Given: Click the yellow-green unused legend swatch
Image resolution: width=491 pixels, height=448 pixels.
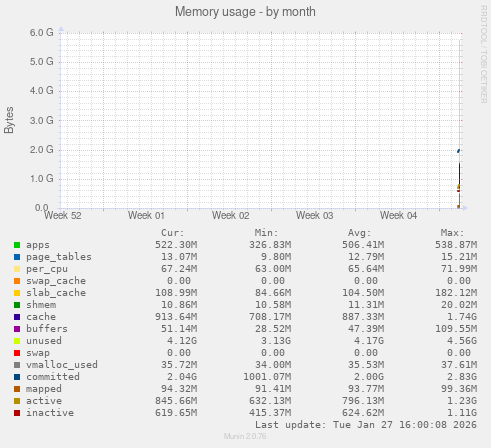Looking at the screenshot, I should click(17, 341).
